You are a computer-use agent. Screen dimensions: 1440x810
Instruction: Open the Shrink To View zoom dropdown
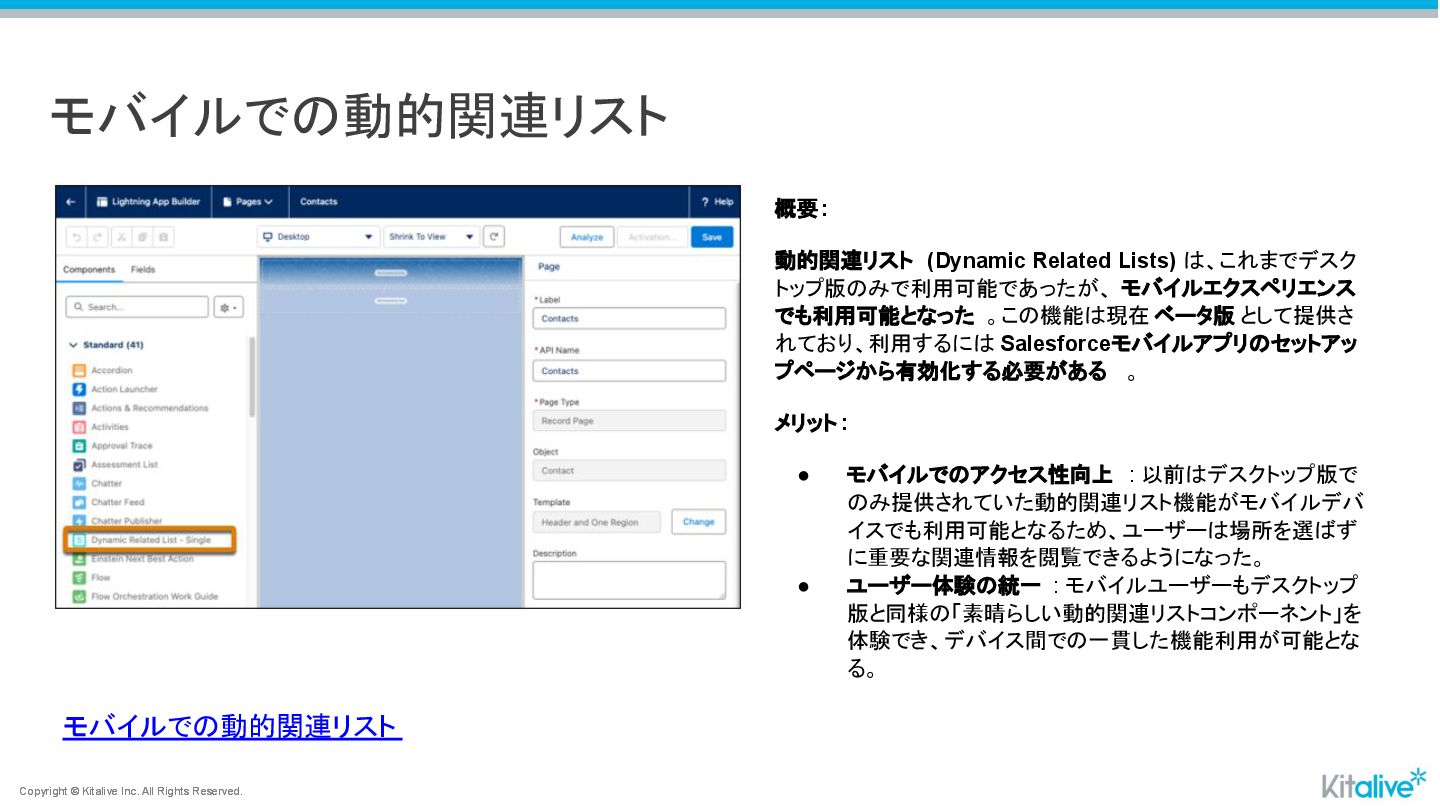pyautogui.click(x=431, y=237)
